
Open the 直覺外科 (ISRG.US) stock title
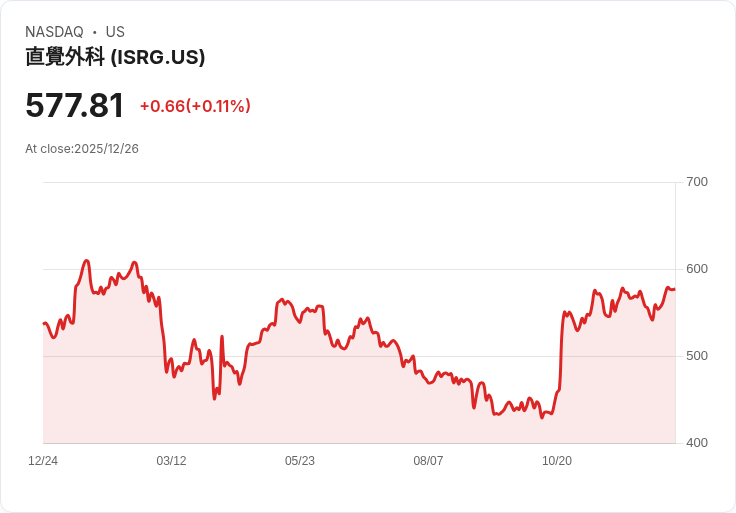pos(115,57)
